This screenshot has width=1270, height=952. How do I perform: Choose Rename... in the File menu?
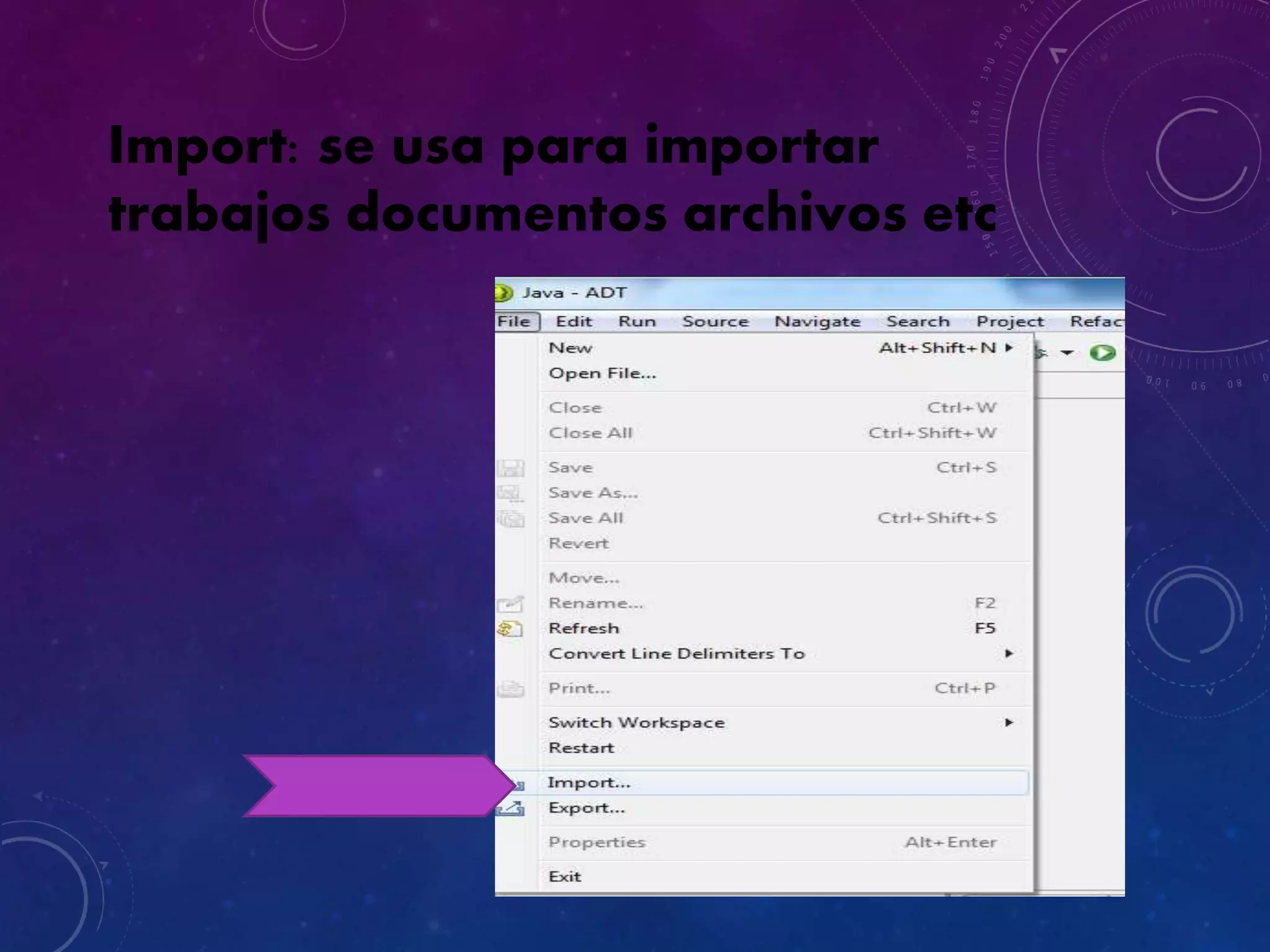784,603
